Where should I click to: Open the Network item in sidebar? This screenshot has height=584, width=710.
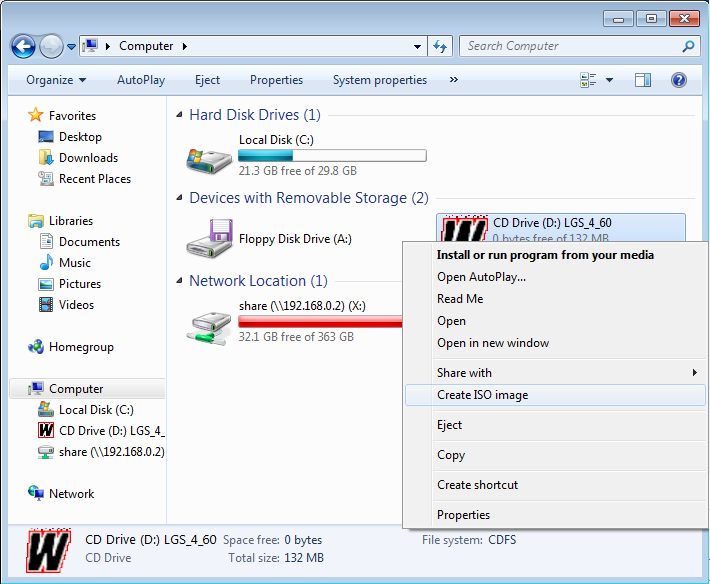point(71,494)
